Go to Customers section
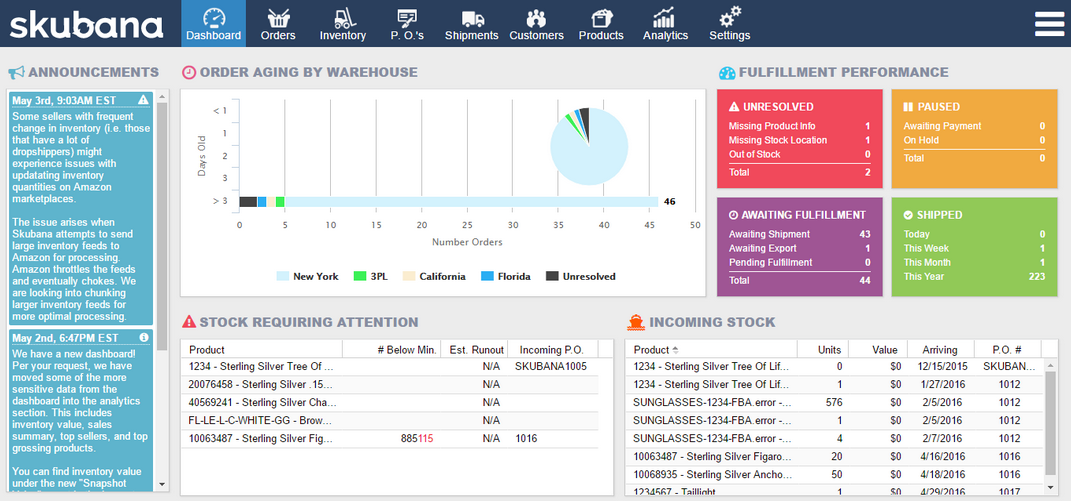Screen dimensions: 1071x501 [x=536, y=24]
